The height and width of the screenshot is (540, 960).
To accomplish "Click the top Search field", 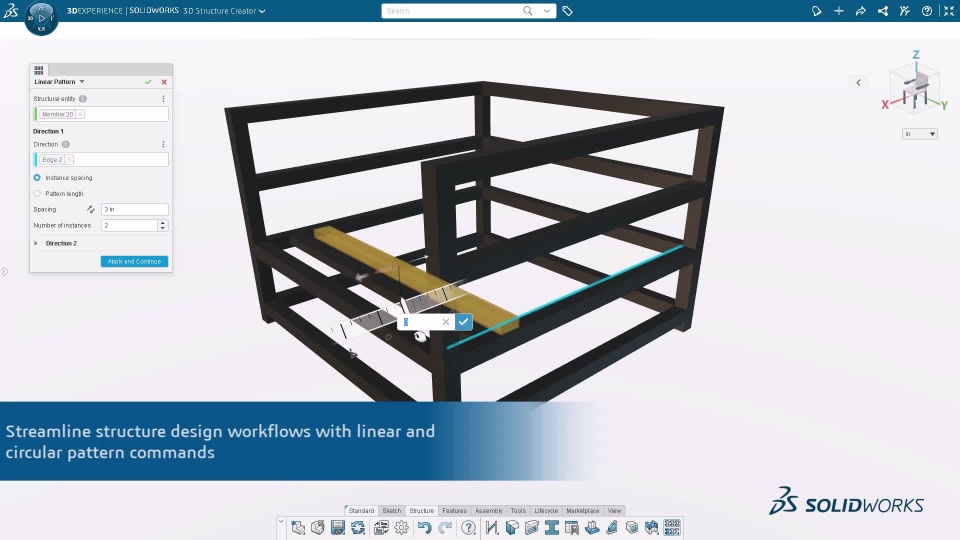I will click(451, 11).
